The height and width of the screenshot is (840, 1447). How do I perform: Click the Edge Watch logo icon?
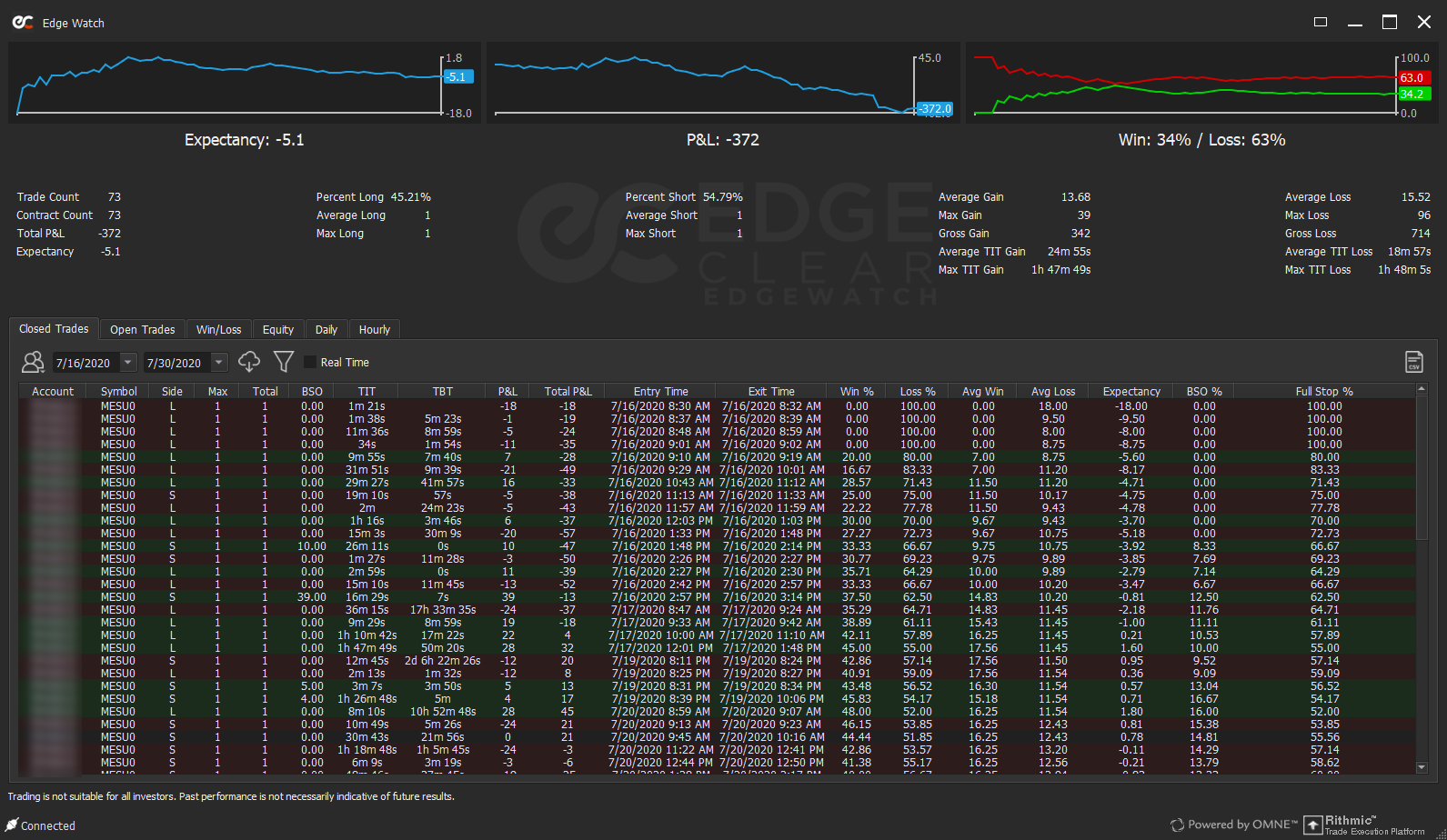click(x=23, y=23)
